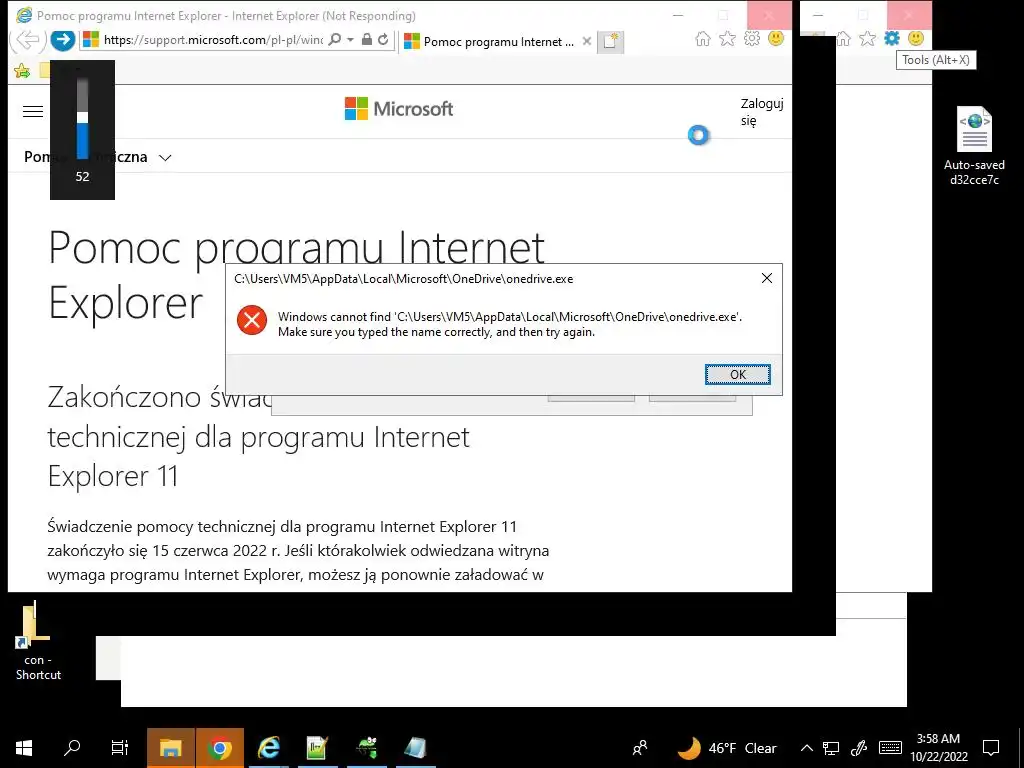This screenshot has height=768, width=1024.
Task: Show hidden tray icons chevron
Action: click(807, 748)
